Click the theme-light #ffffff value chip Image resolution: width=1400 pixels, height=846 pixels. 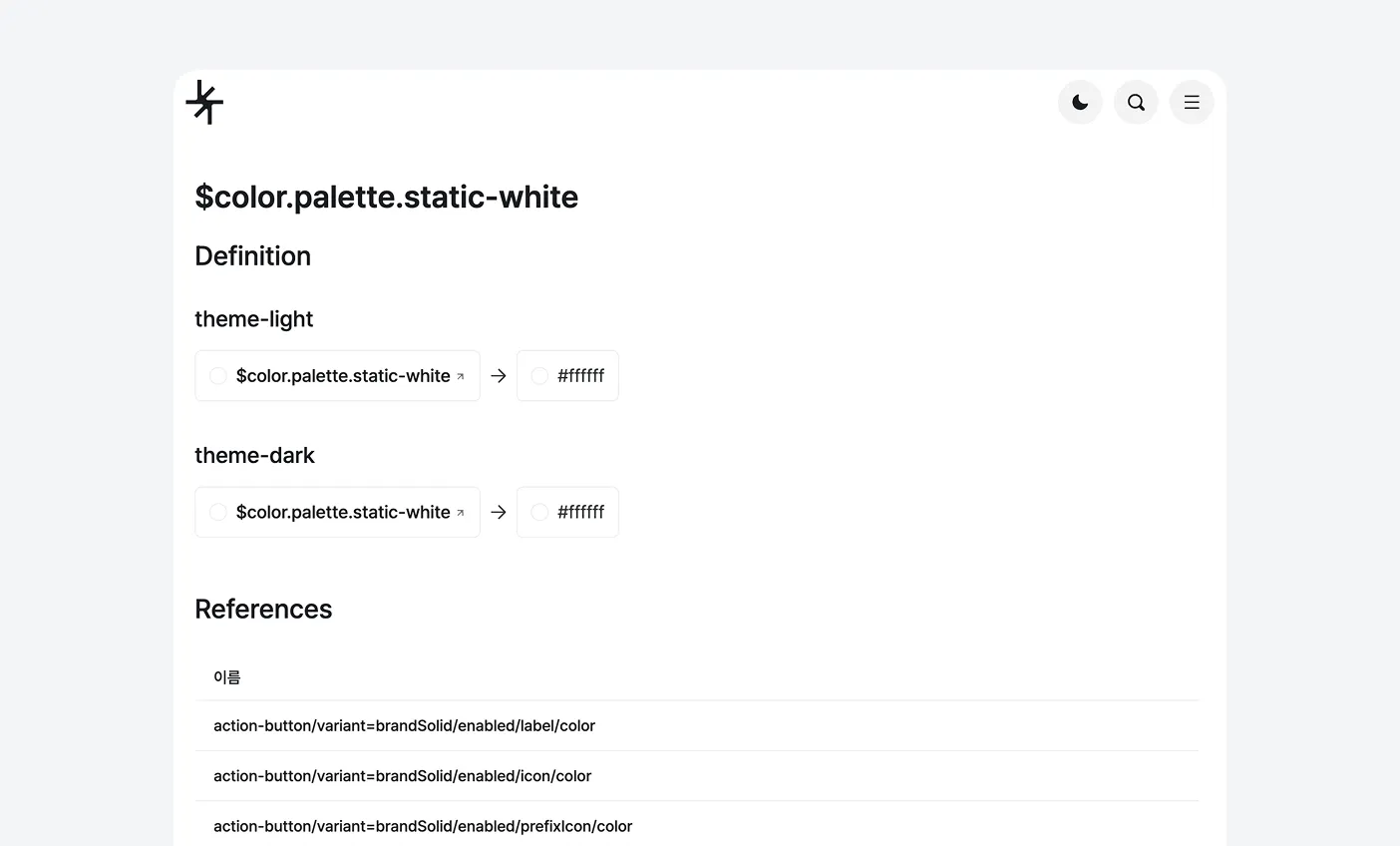tap(567, 376)
